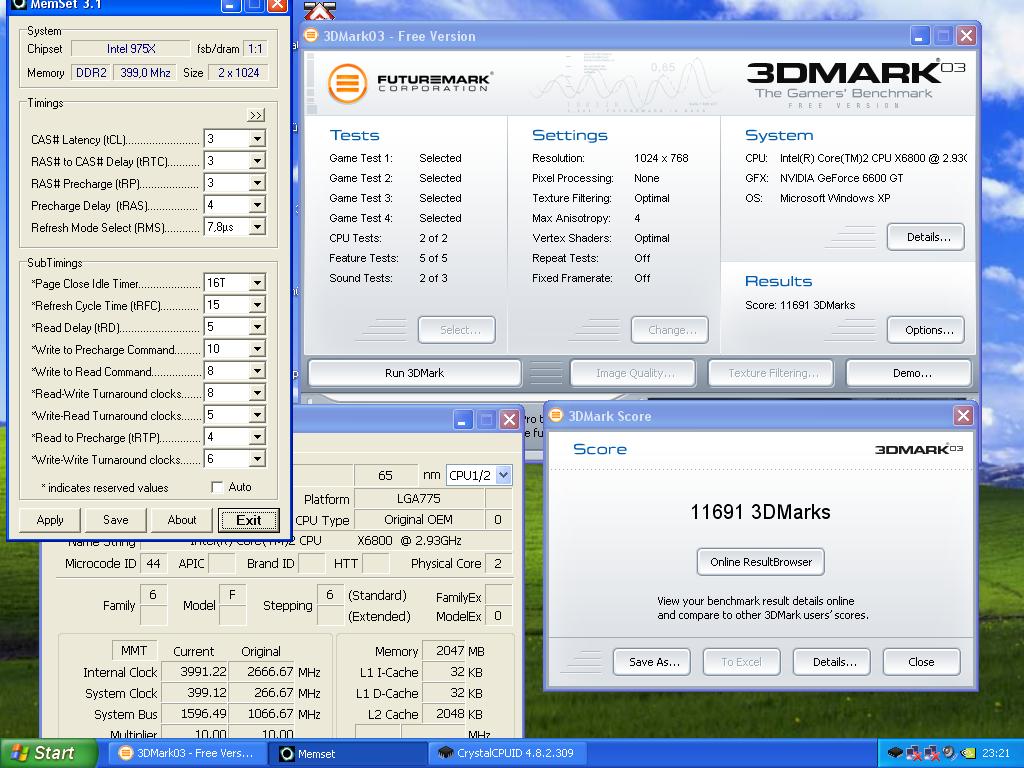The image size is (1024, 768).
Task: Click the Demo button in 3DMark03
Action: point(909,373)
